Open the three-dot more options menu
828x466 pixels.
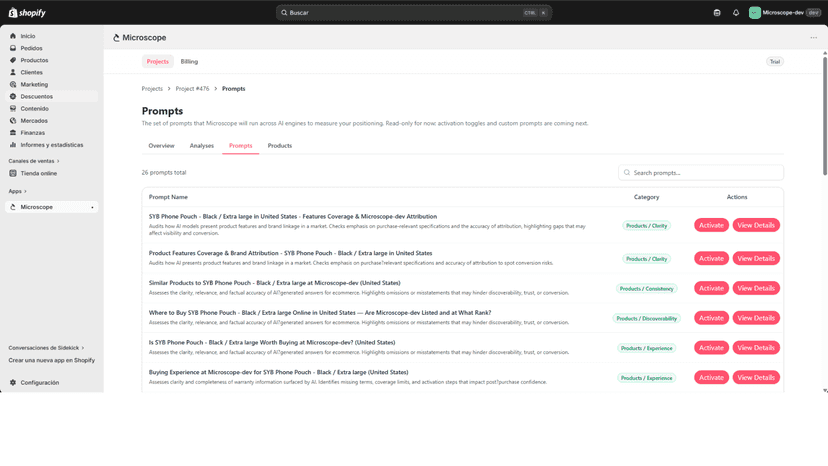pos(813,38)
